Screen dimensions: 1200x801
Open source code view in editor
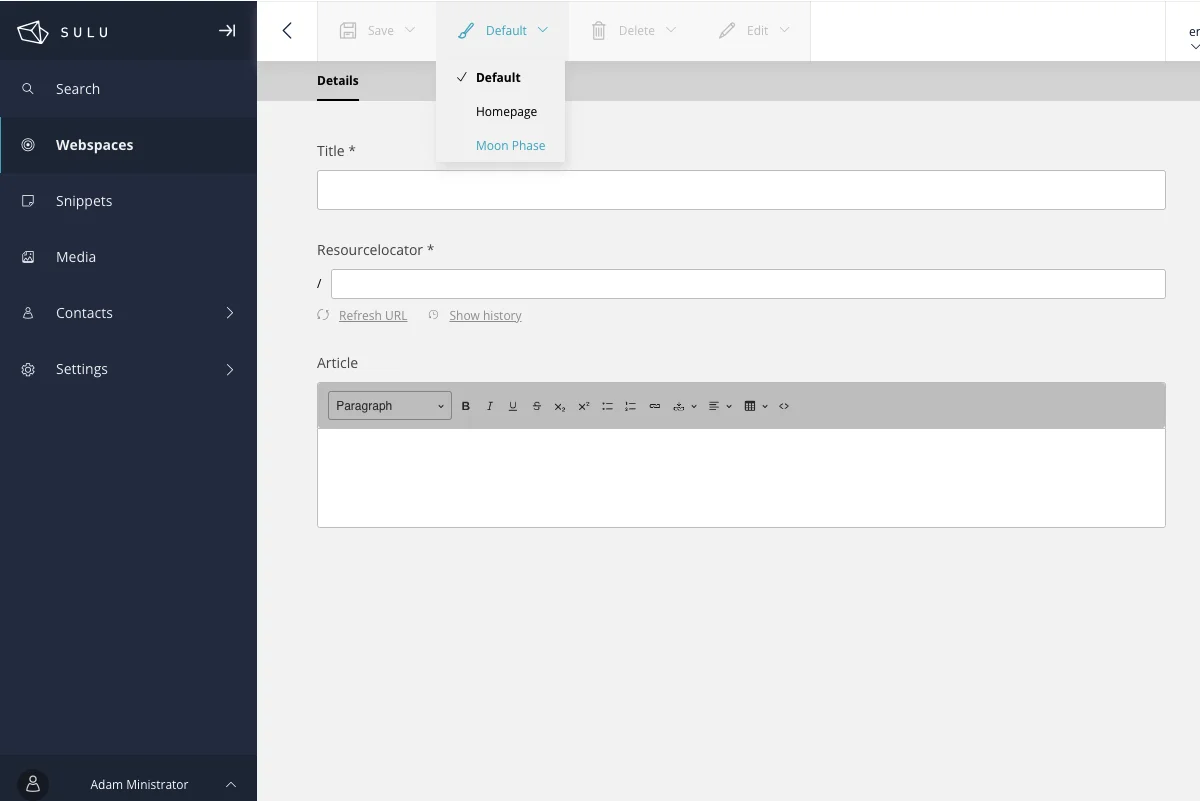784,406
